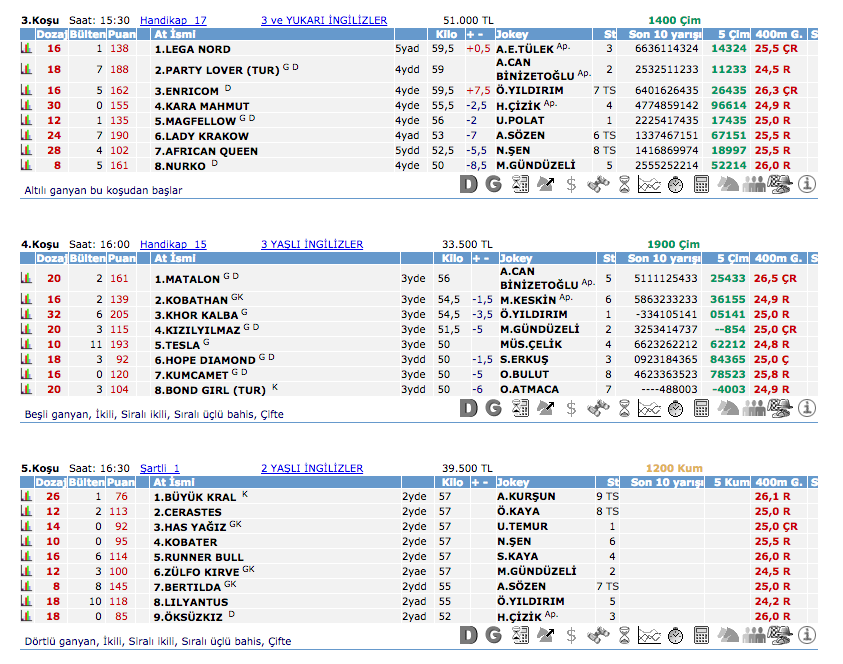Select the horse name KARA MAHMUT
This screenshot has width=843, height=664.
(202, 105)
